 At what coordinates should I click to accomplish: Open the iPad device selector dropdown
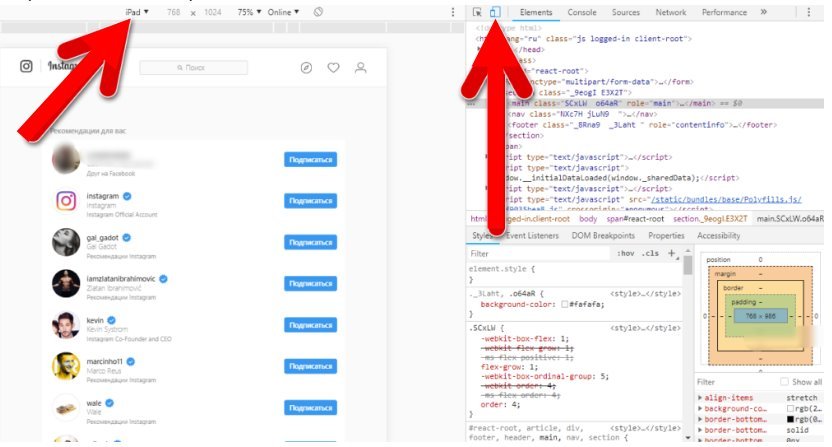point(137,12)
